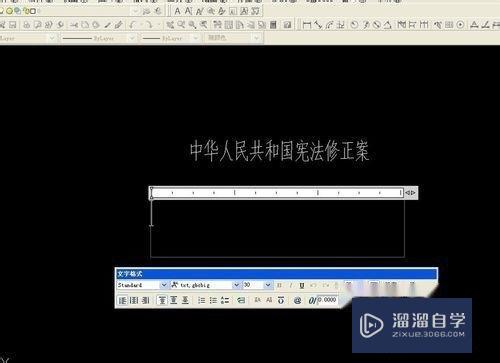Click the 文字格式 title bar
500x363 pixels.
[x=276, y=274]
